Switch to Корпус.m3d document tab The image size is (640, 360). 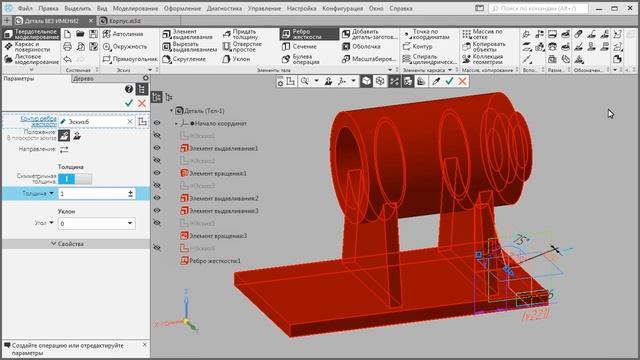[x=124, y=20]
